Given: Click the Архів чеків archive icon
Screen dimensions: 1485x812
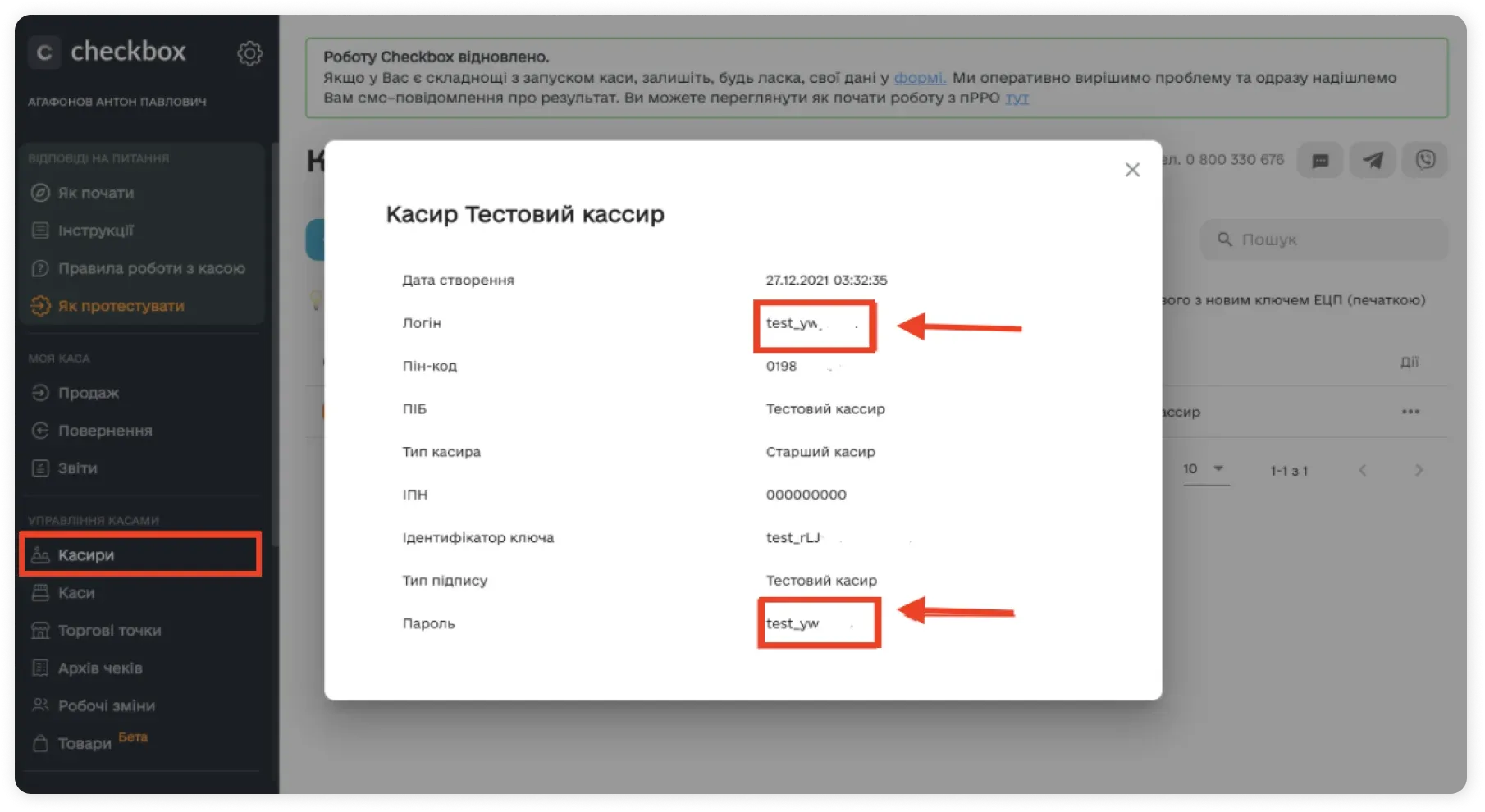Looking at the screenshot, I should [x=39, y=668].
